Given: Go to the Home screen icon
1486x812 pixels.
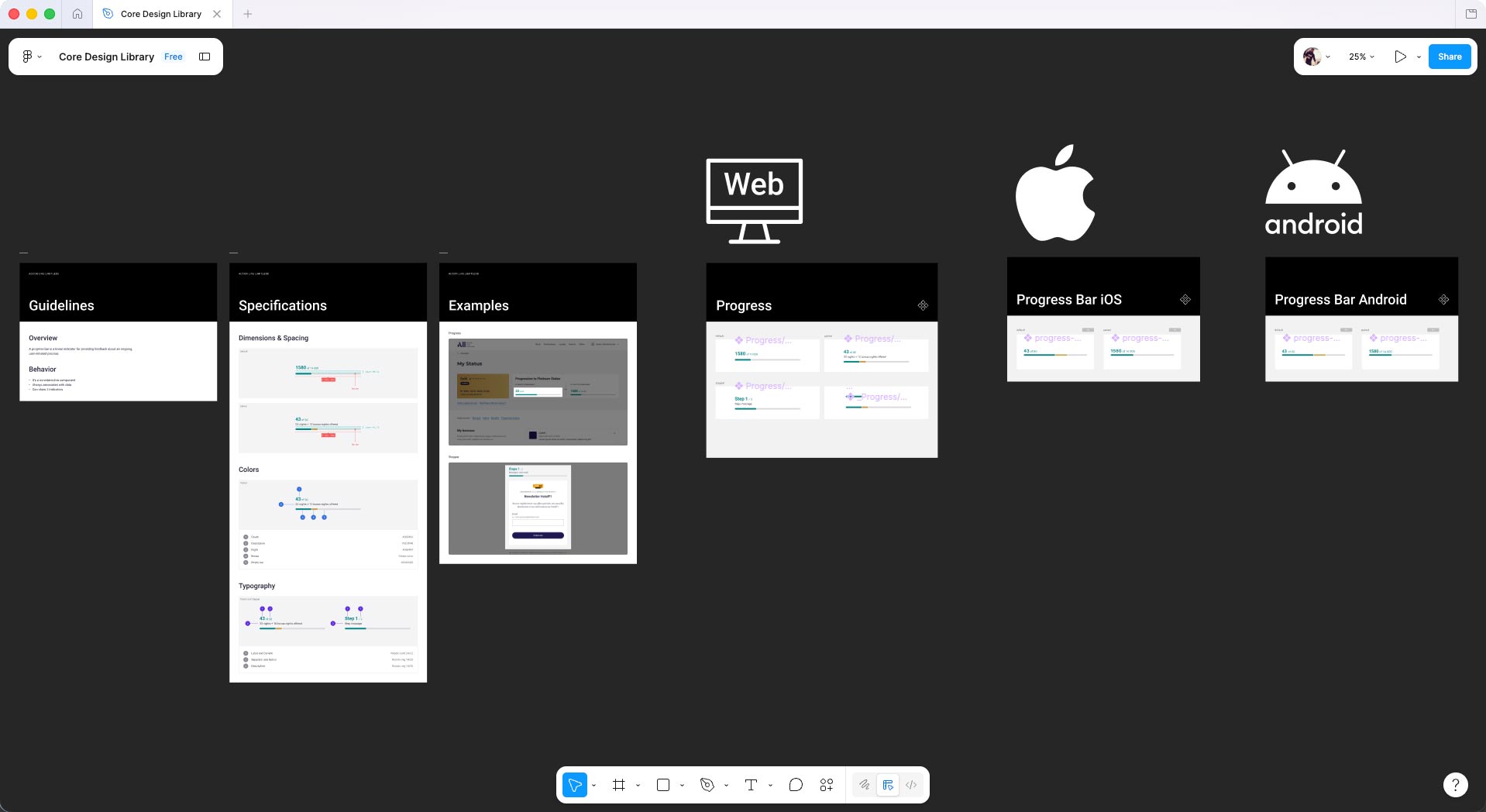Looking at the screenshot, I should (77, 14).
